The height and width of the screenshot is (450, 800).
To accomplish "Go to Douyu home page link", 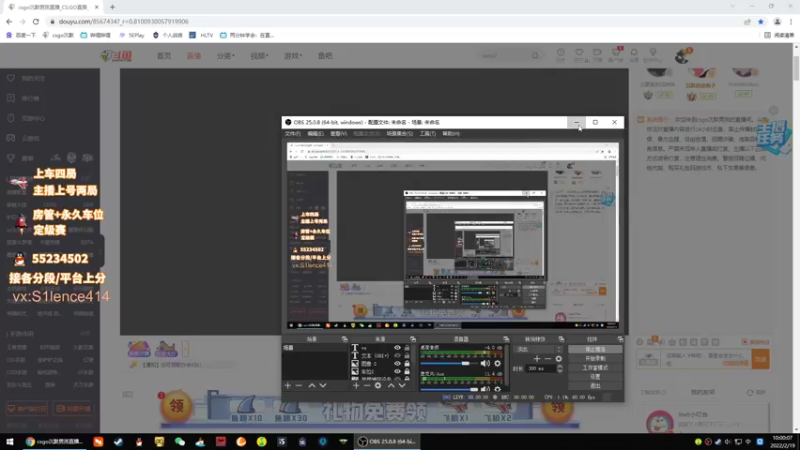I will (164, 56).
